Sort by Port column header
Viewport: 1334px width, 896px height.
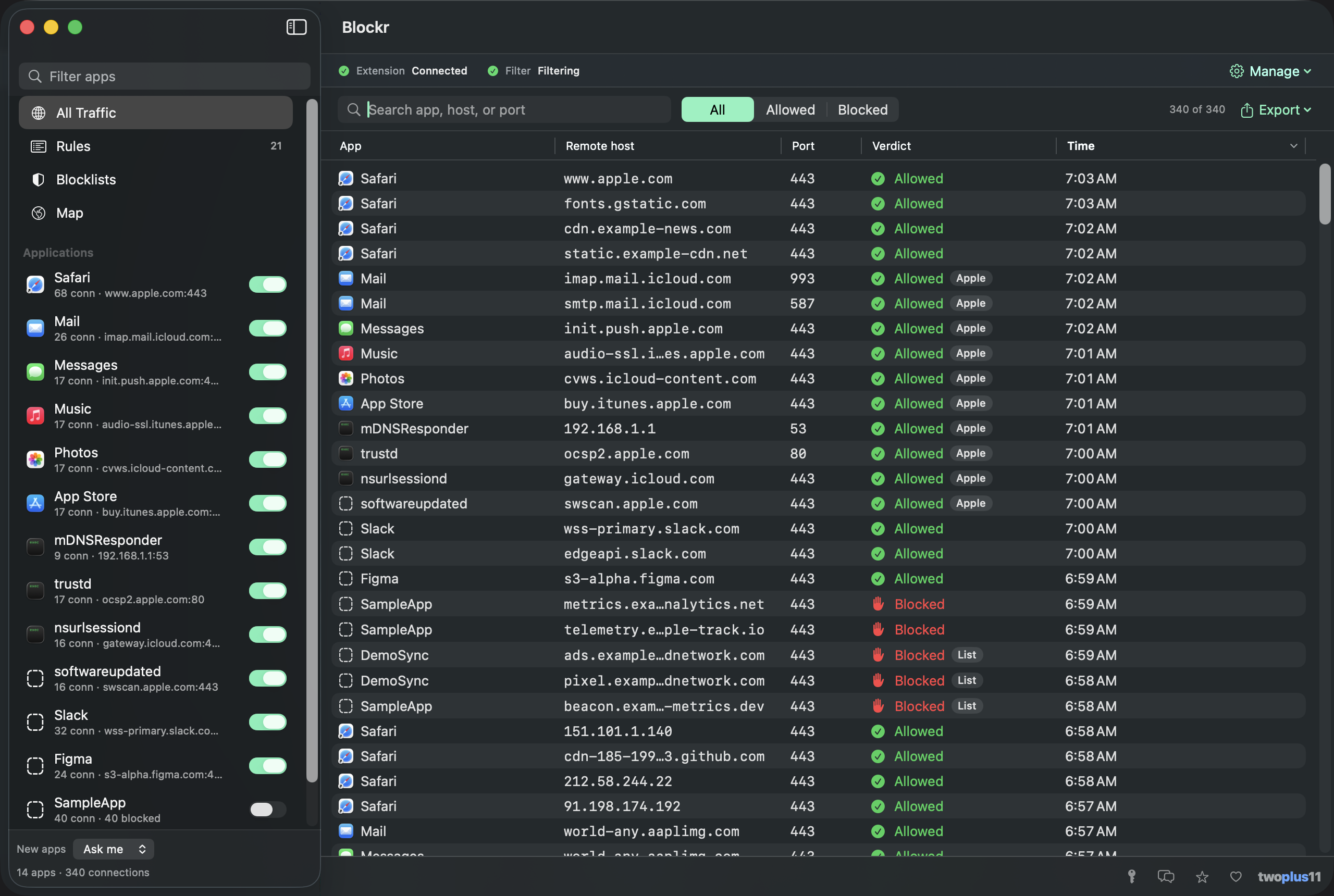[803, 146]
